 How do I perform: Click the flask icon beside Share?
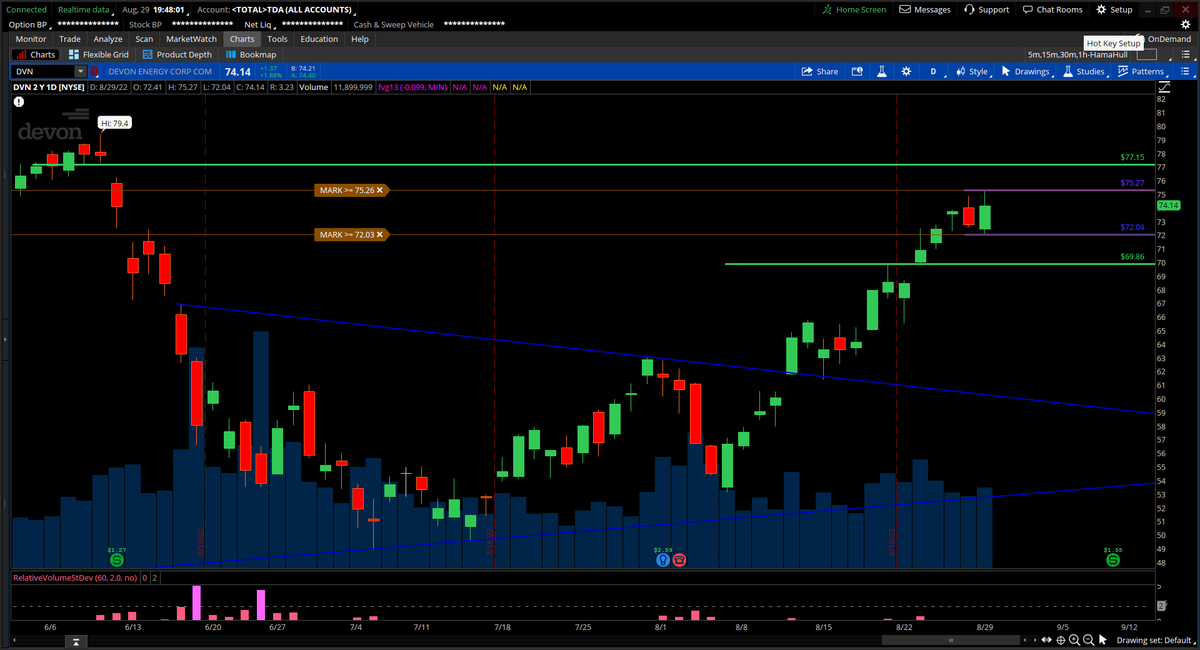click(882, 71)
